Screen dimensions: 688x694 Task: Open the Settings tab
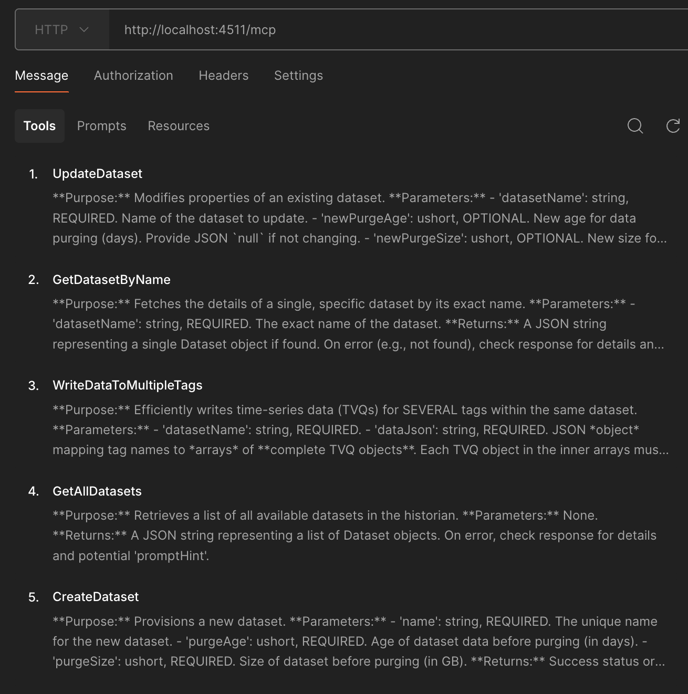tap(298, 76)
